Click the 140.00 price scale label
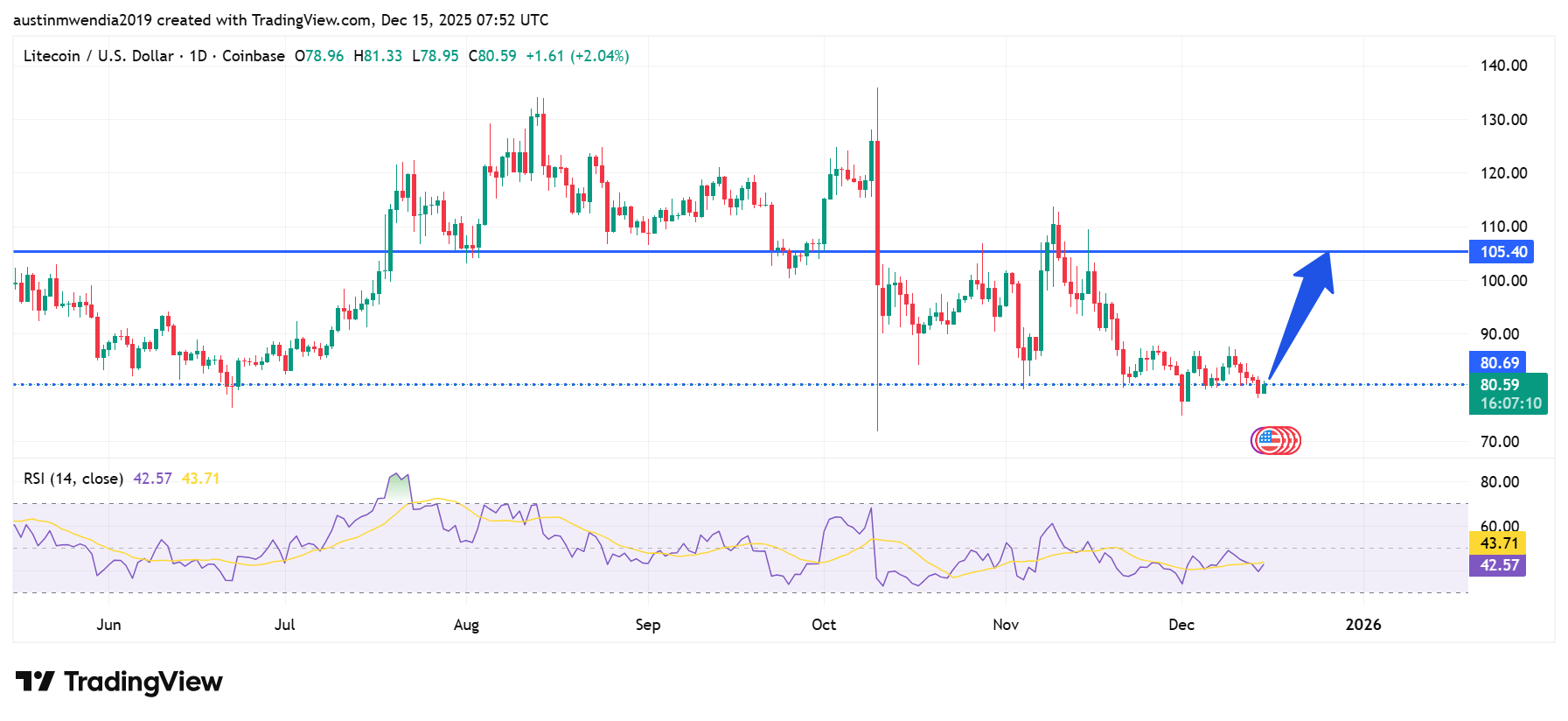This screenshot has width=1568, height=721. (1503, 66)
